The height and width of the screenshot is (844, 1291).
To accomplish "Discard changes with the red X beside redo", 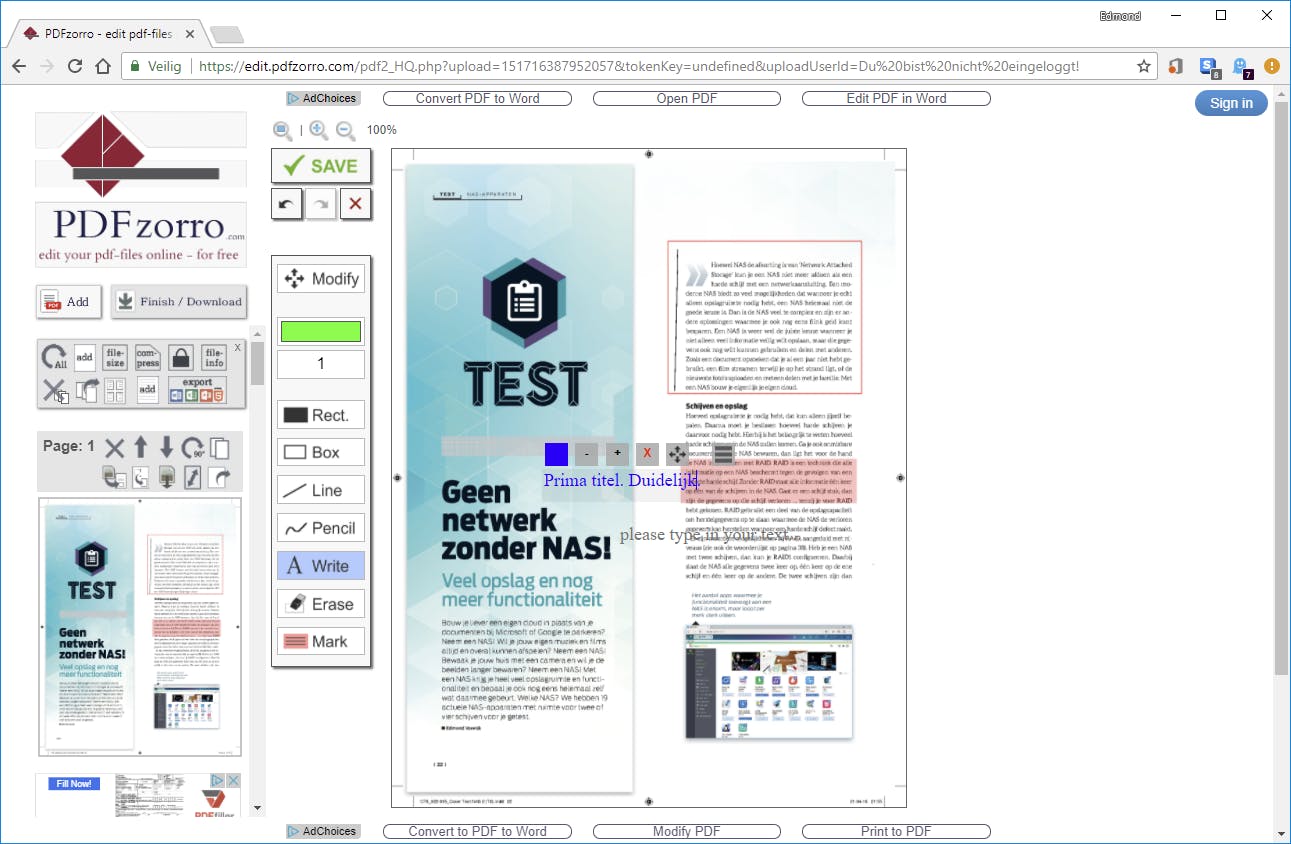I will tap(355, 204).
